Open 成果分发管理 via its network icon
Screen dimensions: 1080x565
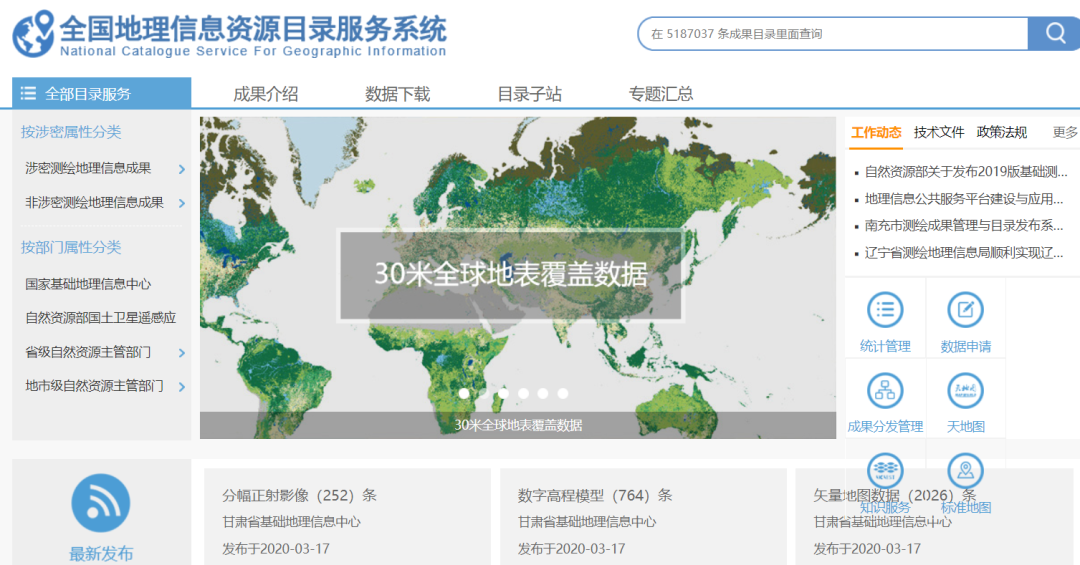[x=885, y=391]
